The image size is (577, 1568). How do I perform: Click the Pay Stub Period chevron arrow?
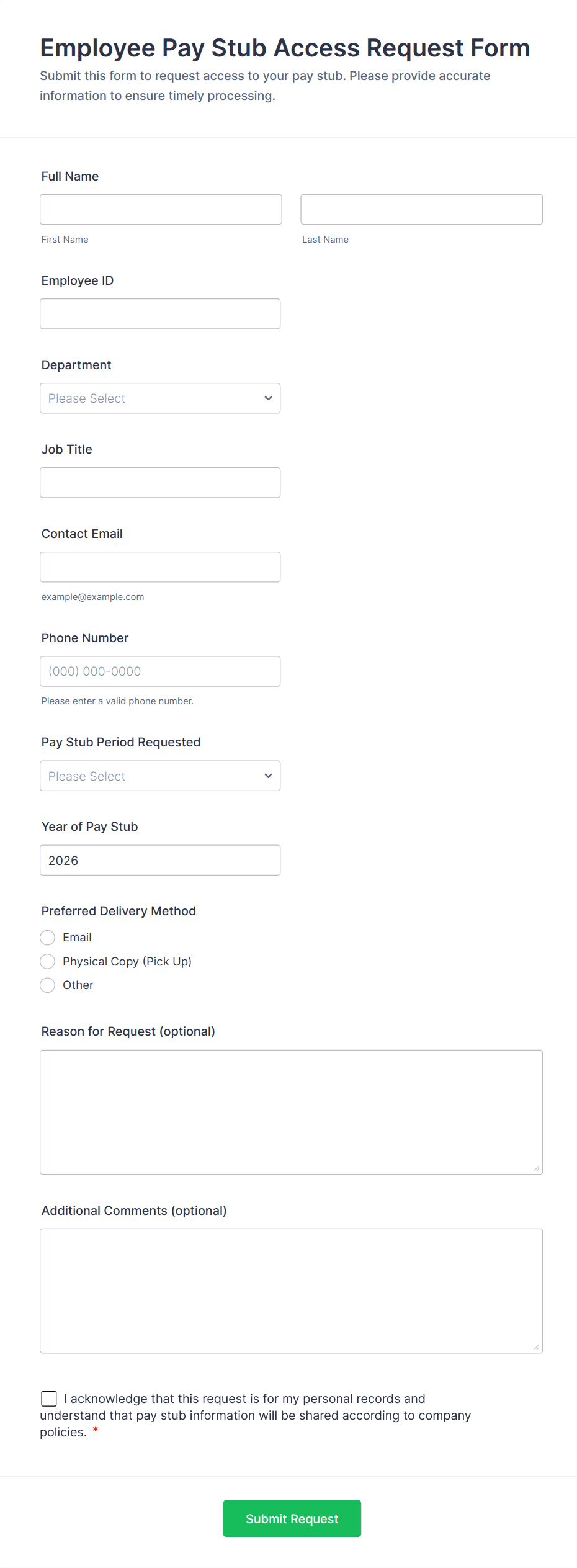(x=268, y=776)
